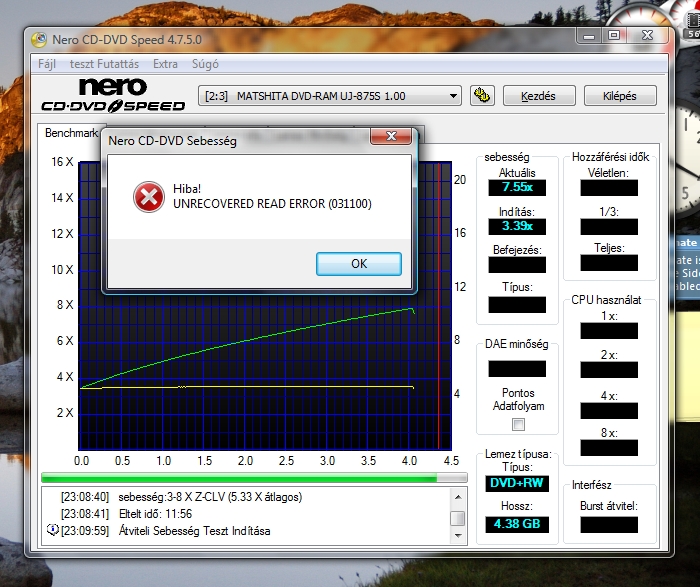Click the Véletlen access time field
The width and height of the screenshot is (700, 587).
(x=609, y=187)
